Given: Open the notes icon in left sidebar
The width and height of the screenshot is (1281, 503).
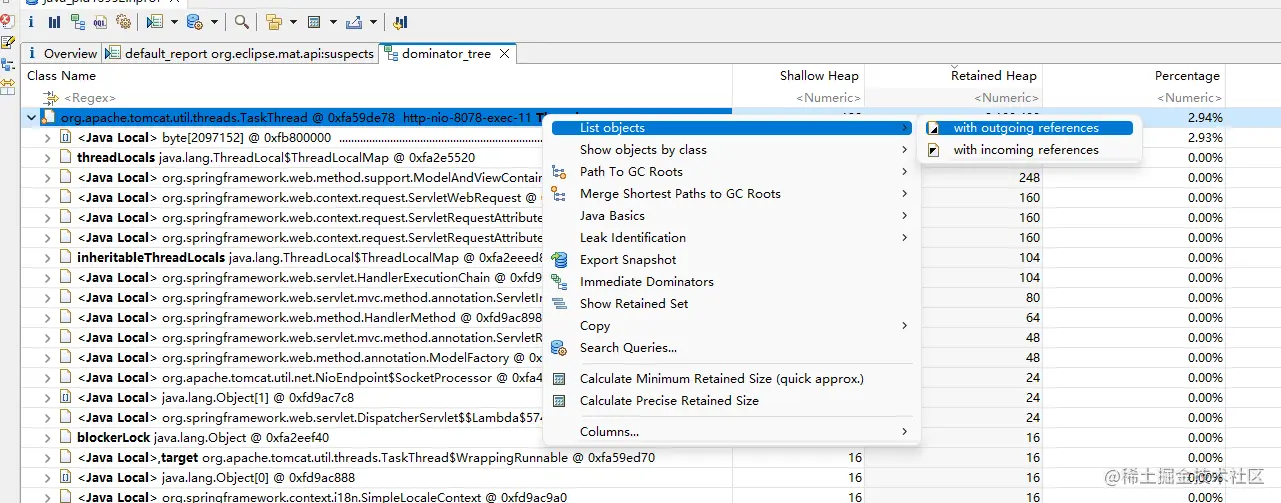Looking at the screenshot, I should (7, 42).
